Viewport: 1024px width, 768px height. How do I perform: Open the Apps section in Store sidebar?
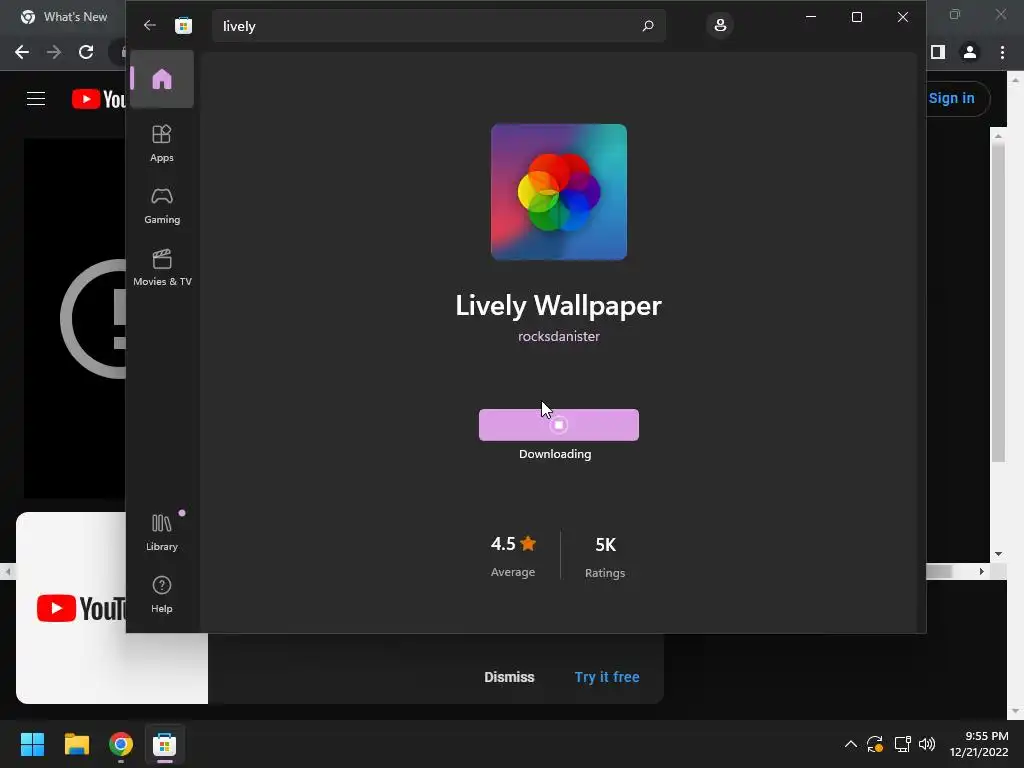(x=162, y=143)
